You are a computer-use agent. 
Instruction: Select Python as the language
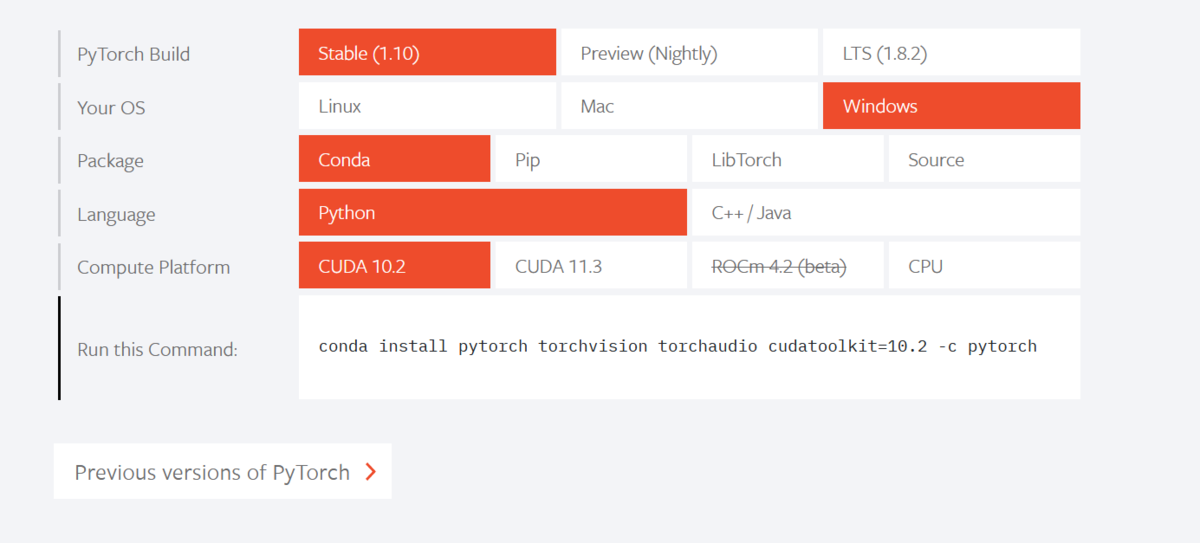tap(493, 212)
